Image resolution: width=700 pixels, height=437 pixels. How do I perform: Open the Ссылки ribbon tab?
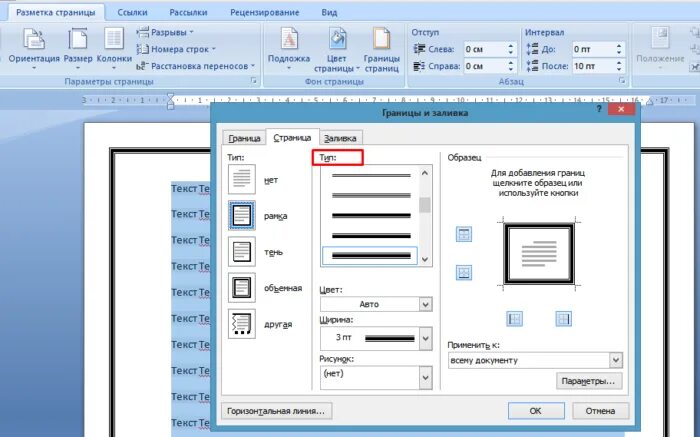pos(133,12)
